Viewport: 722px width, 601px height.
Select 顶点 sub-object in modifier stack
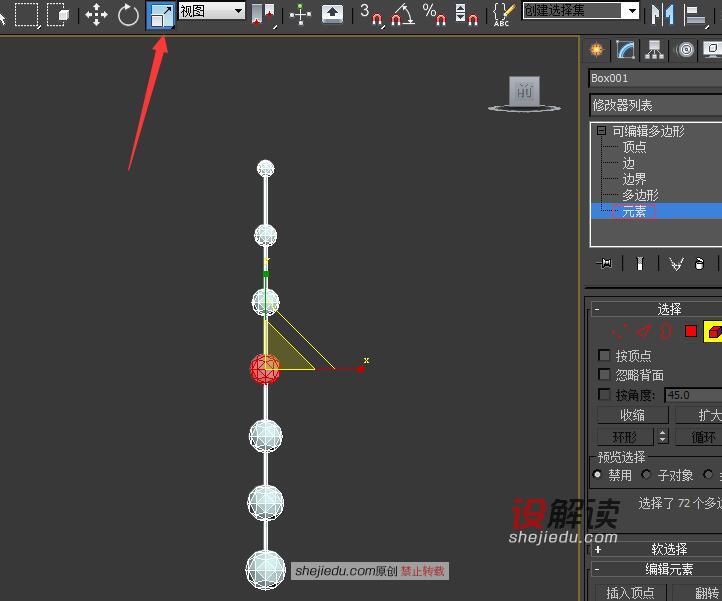pyautogui.click(x=634, y=147)
